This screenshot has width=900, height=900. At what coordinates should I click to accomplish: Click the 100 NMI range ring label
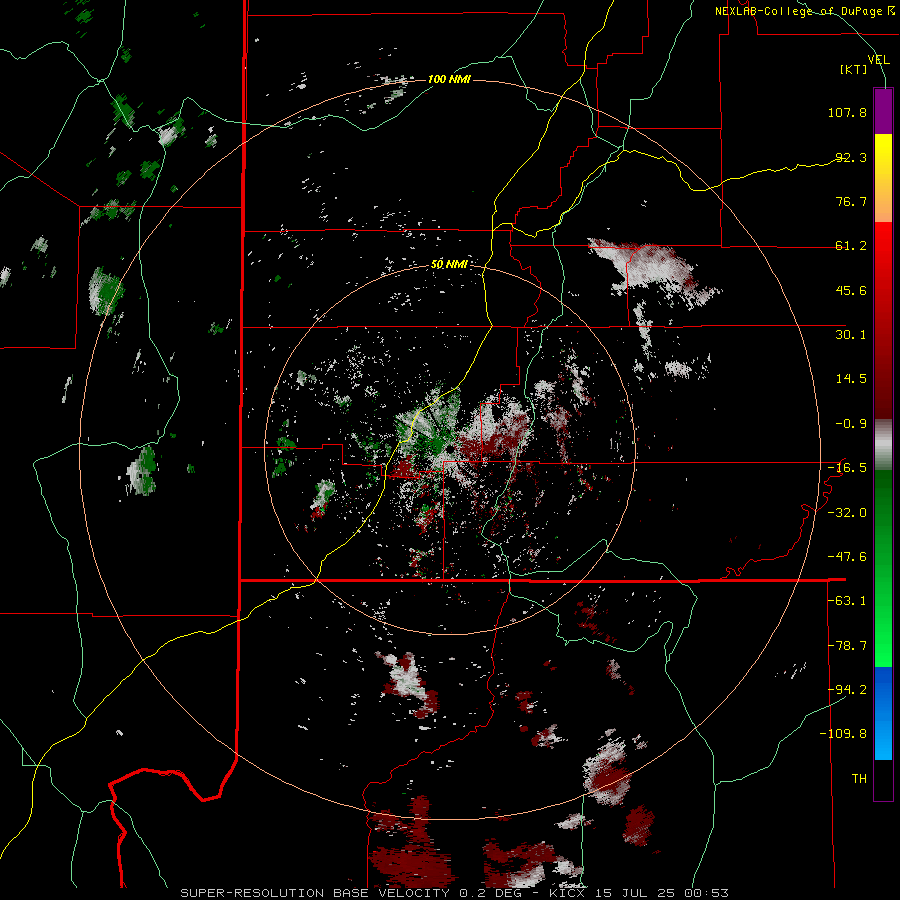(x=449, y=79)
